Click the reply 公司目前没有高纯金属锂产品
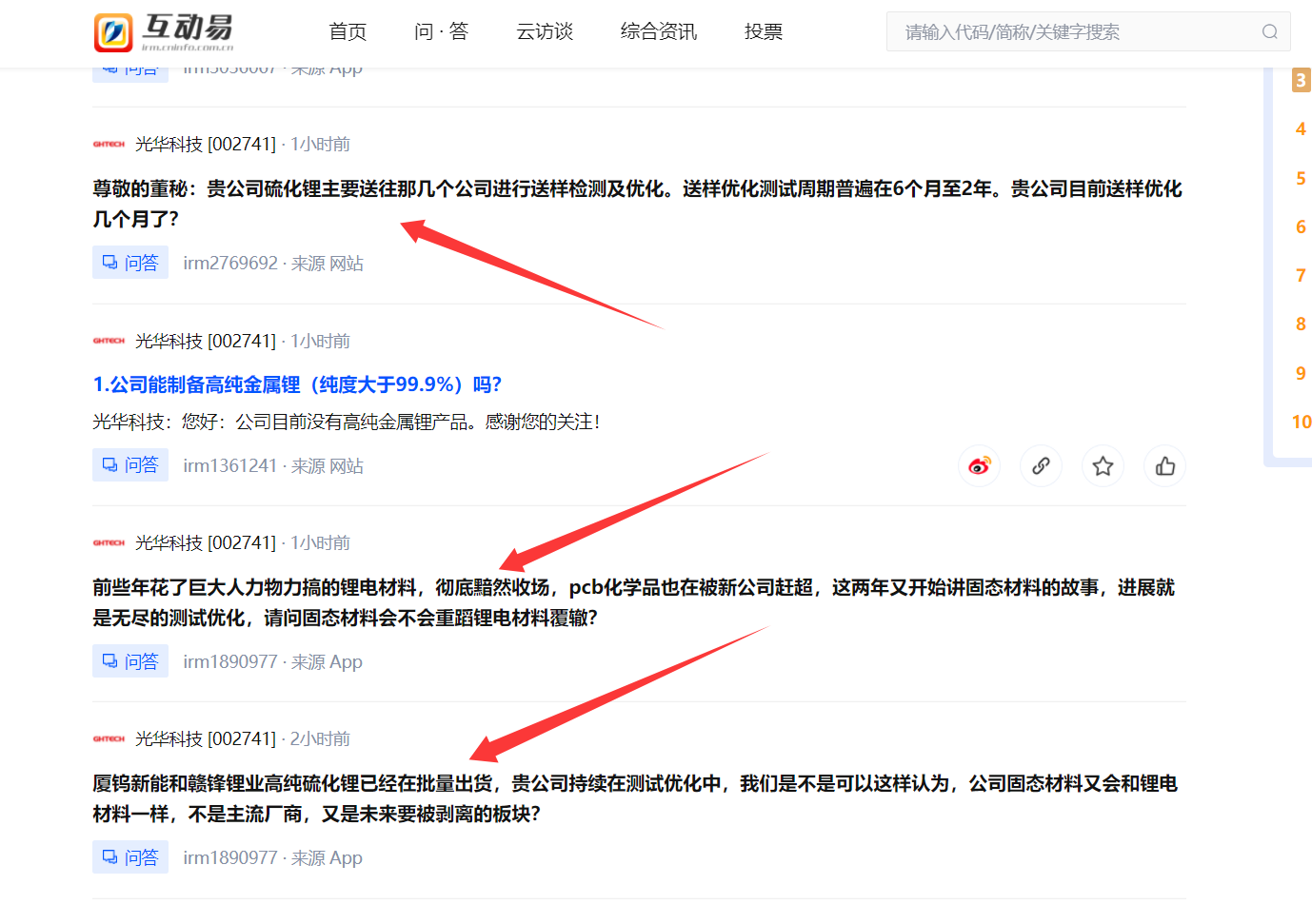 point(347,422)
